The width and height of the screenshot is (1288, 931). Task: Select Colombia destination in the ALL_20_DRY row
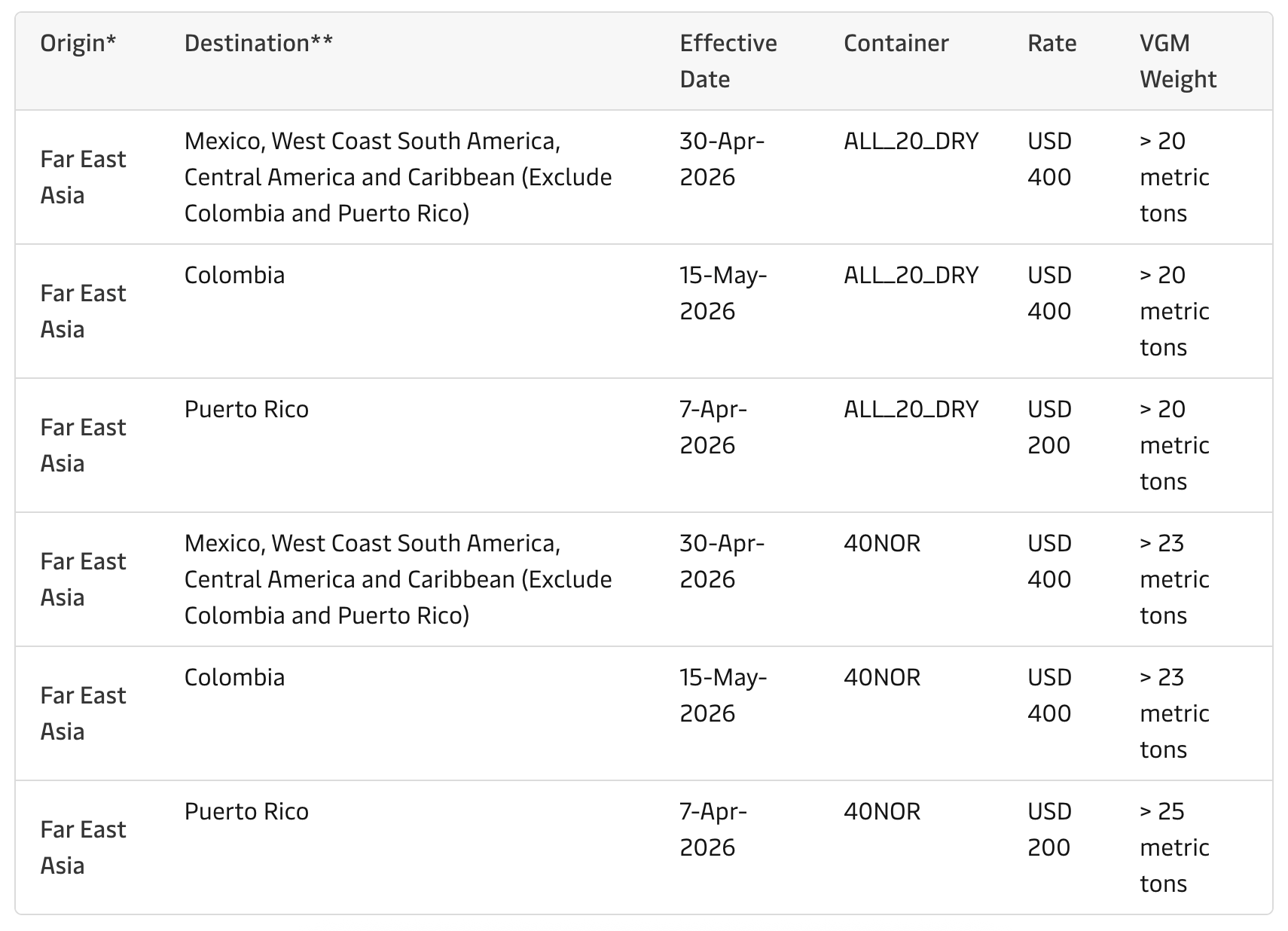[x=234, y=275]
